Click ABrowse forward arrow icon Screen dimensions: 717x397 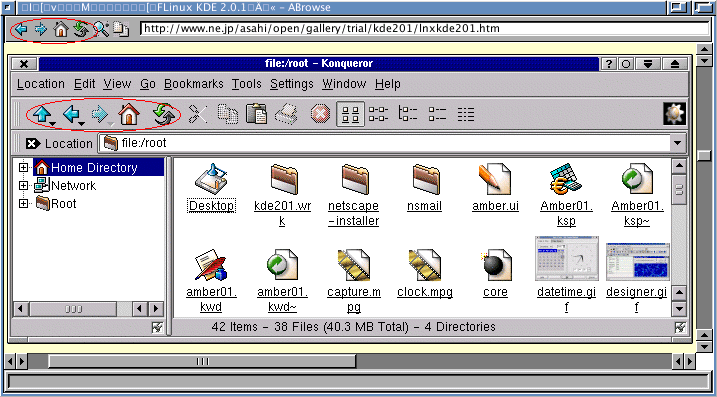pos(41,30)
